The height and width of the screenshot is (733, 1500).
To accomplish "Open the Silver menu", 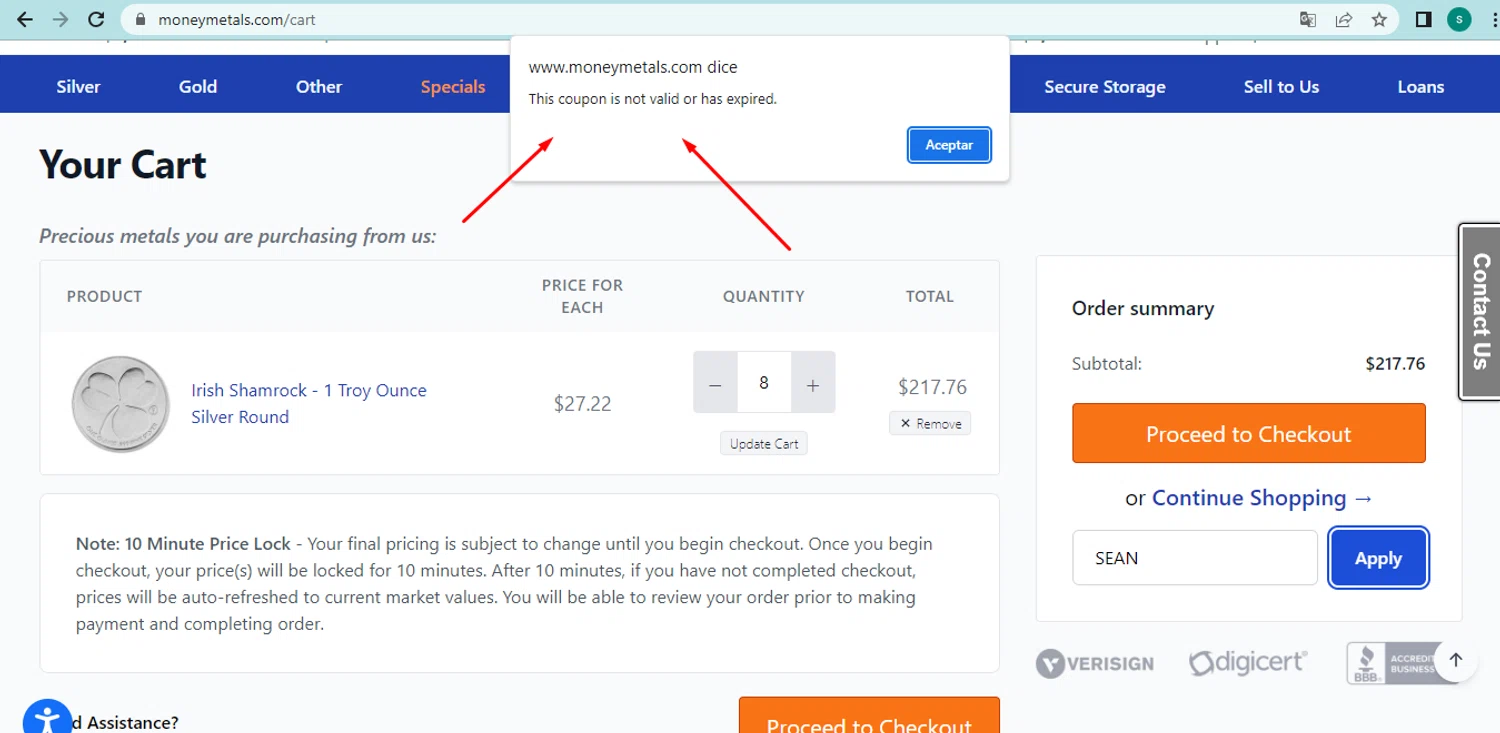I will coord(78,87).
